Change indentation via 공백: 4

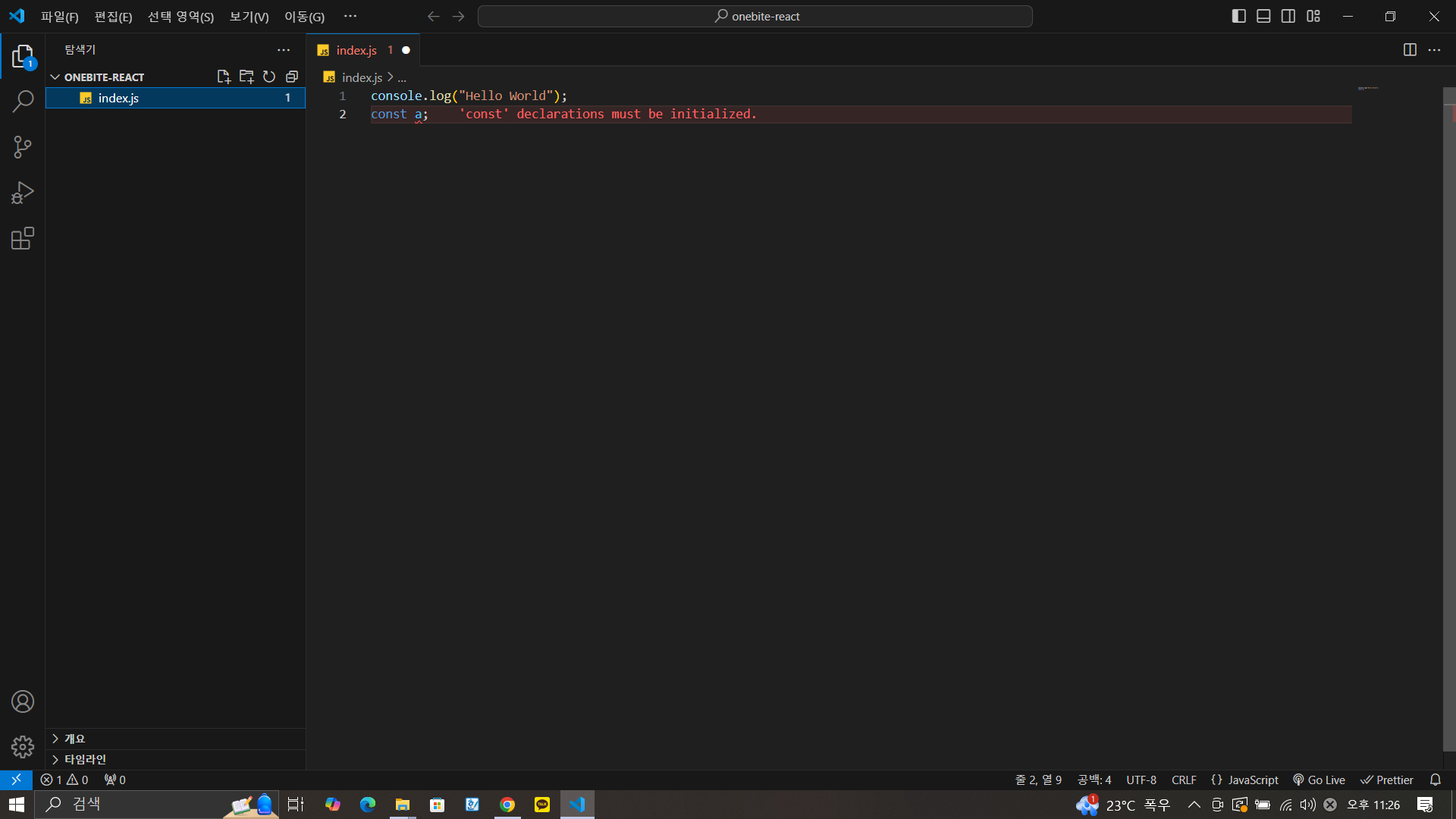pyautogui.click(x=1094, y=780)
